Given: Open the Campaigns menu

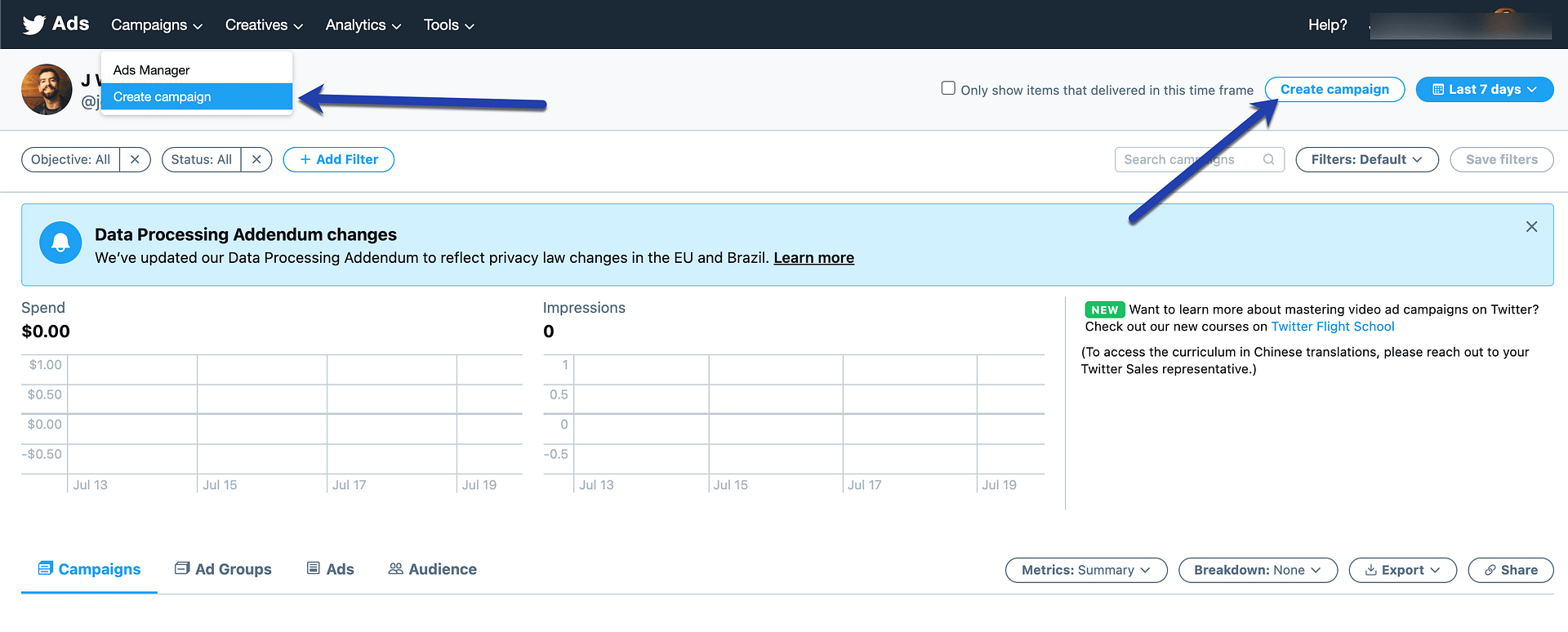Looking at the screenshot, I should pyautogui.click(x=157, y=25).
